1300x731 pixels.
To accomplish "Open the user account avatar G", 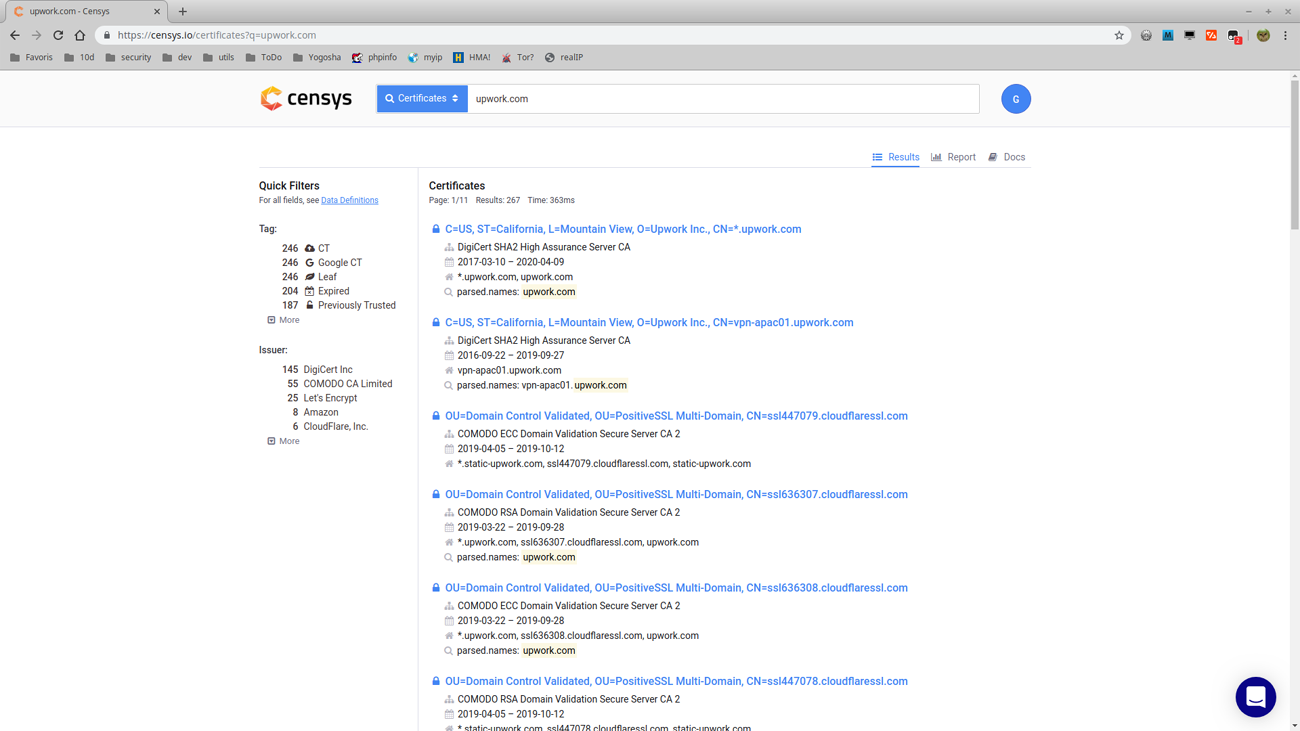I will (x=1016, y=99).
